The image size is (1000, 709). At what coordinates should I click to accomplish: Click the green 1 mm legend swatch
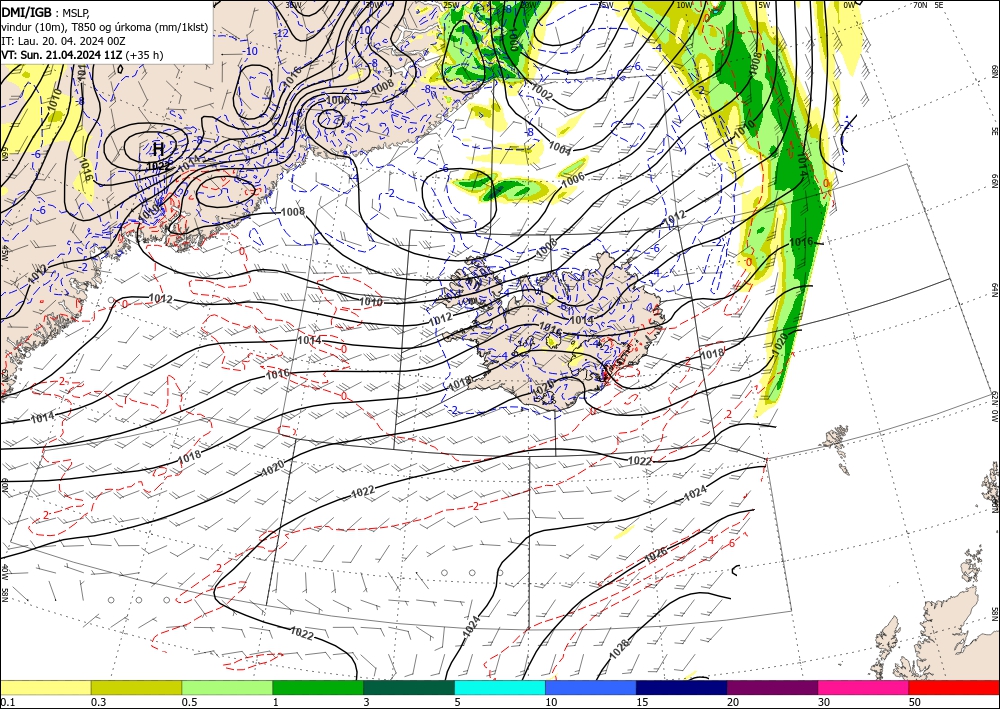318,687
